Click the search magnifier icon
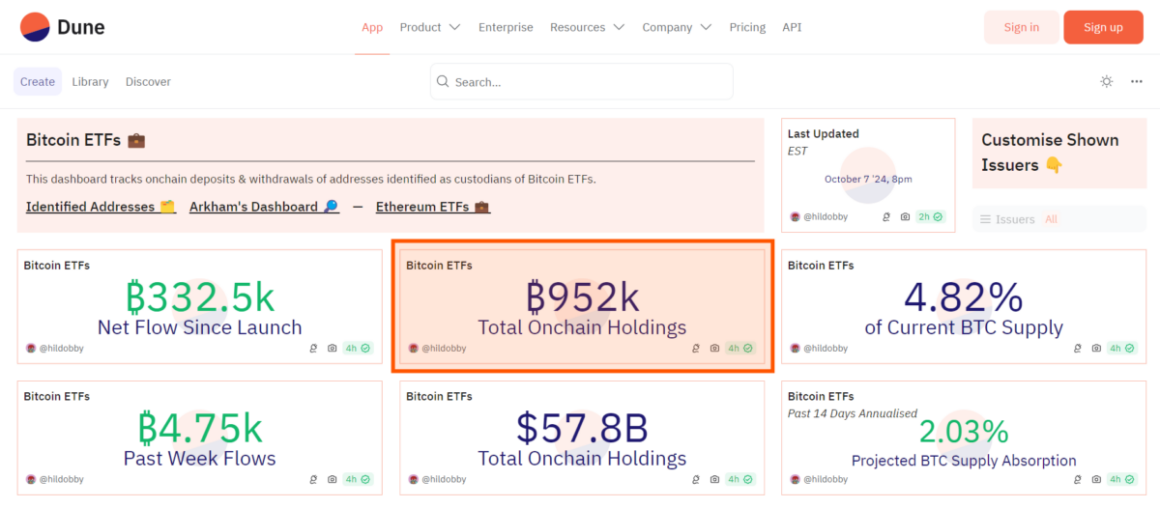This screenshot has height=508, width=1160. [x=443, y=81]
